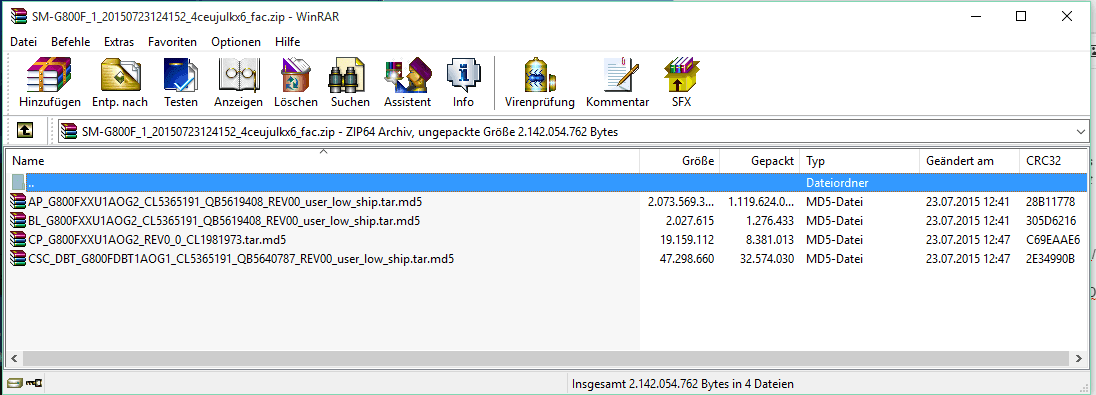
Task: Sort by the Name column header
Action: pyautogui.click(x=323, y=161)
